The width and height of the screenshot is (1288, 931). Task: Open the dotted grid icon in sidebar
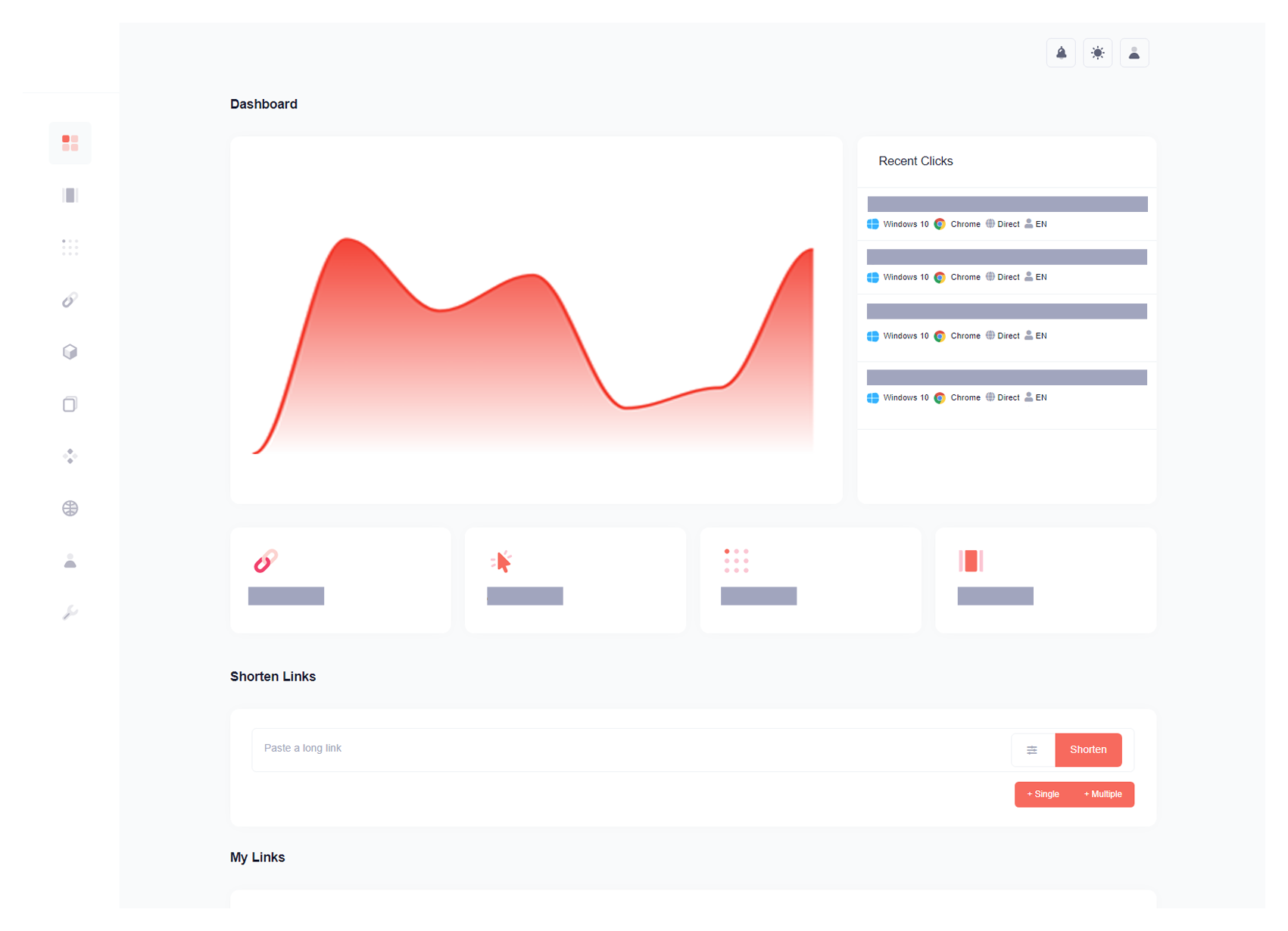[70, 248]
